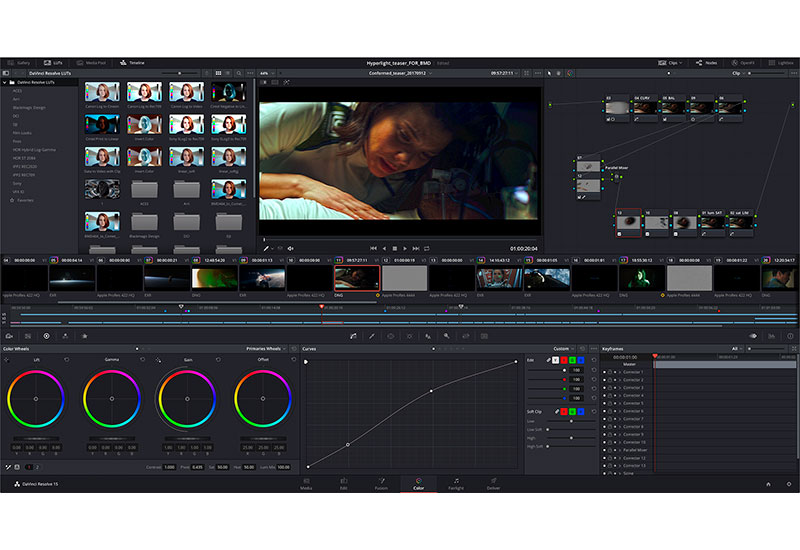Switch to the Deliver page
800x550 pixels.
pos(493,484)
